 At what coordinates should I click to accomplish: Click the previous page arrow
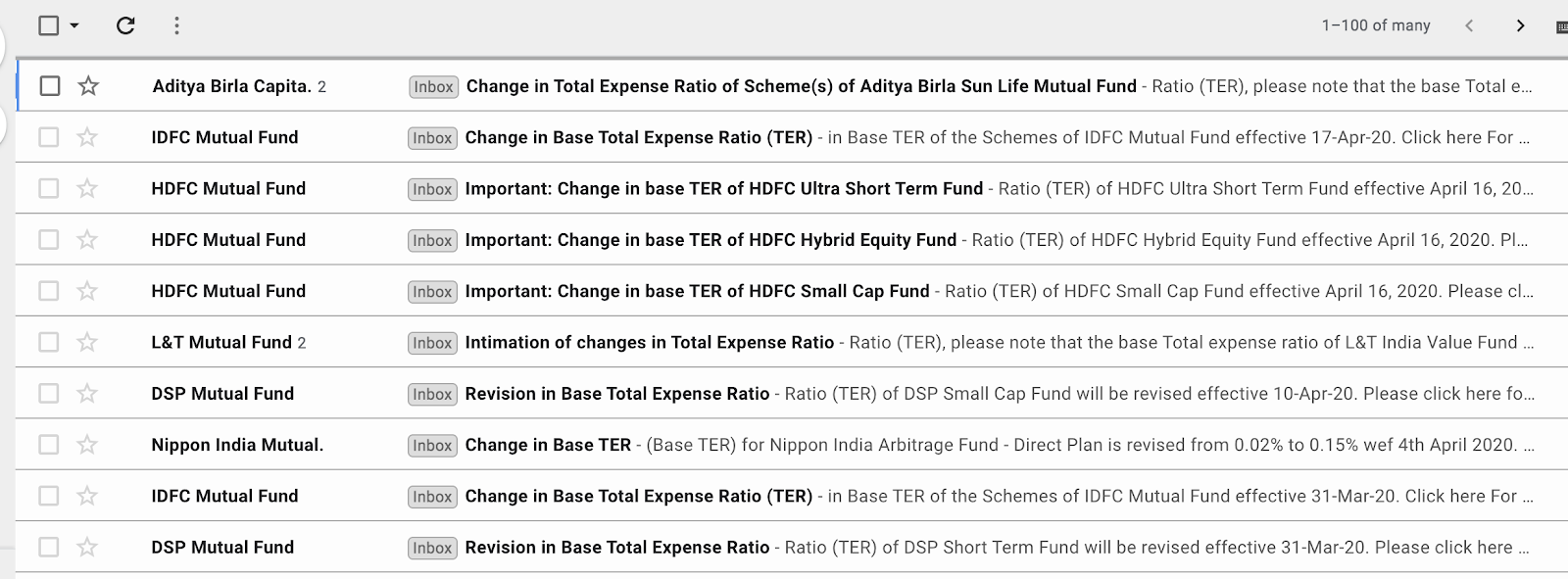[x=1468, y=25]
